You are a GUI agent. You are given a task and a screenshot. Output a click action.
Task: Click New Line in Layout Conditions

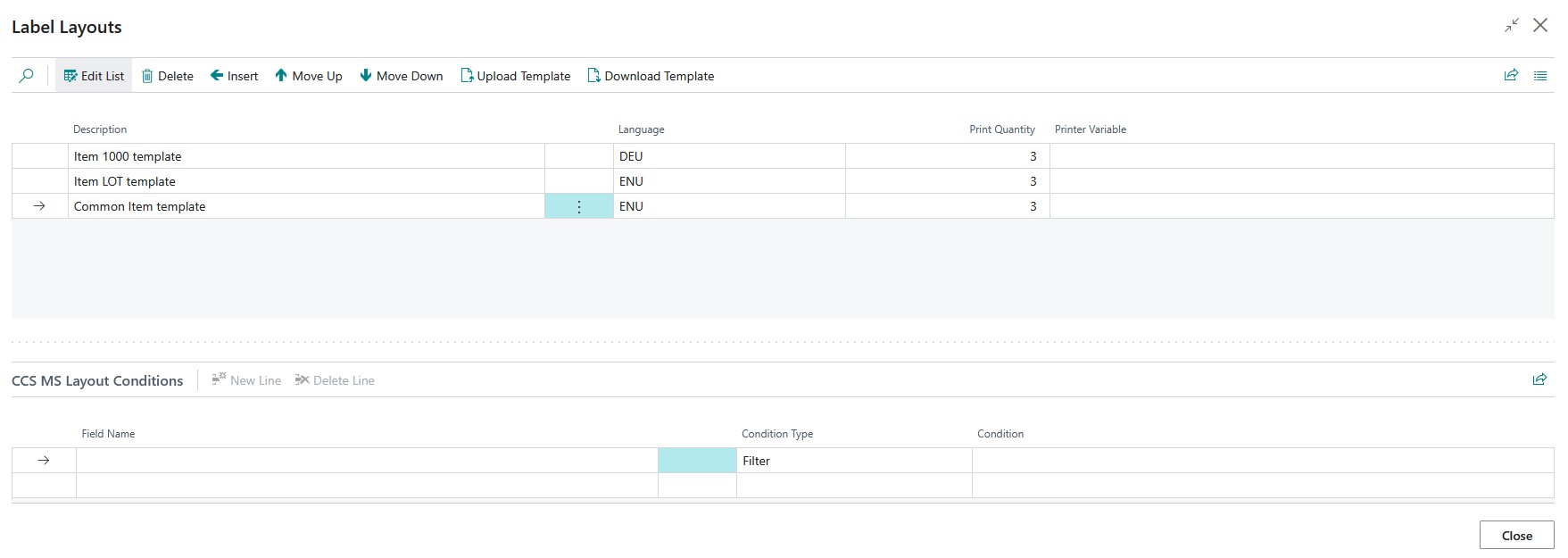[x=246, y=380]
